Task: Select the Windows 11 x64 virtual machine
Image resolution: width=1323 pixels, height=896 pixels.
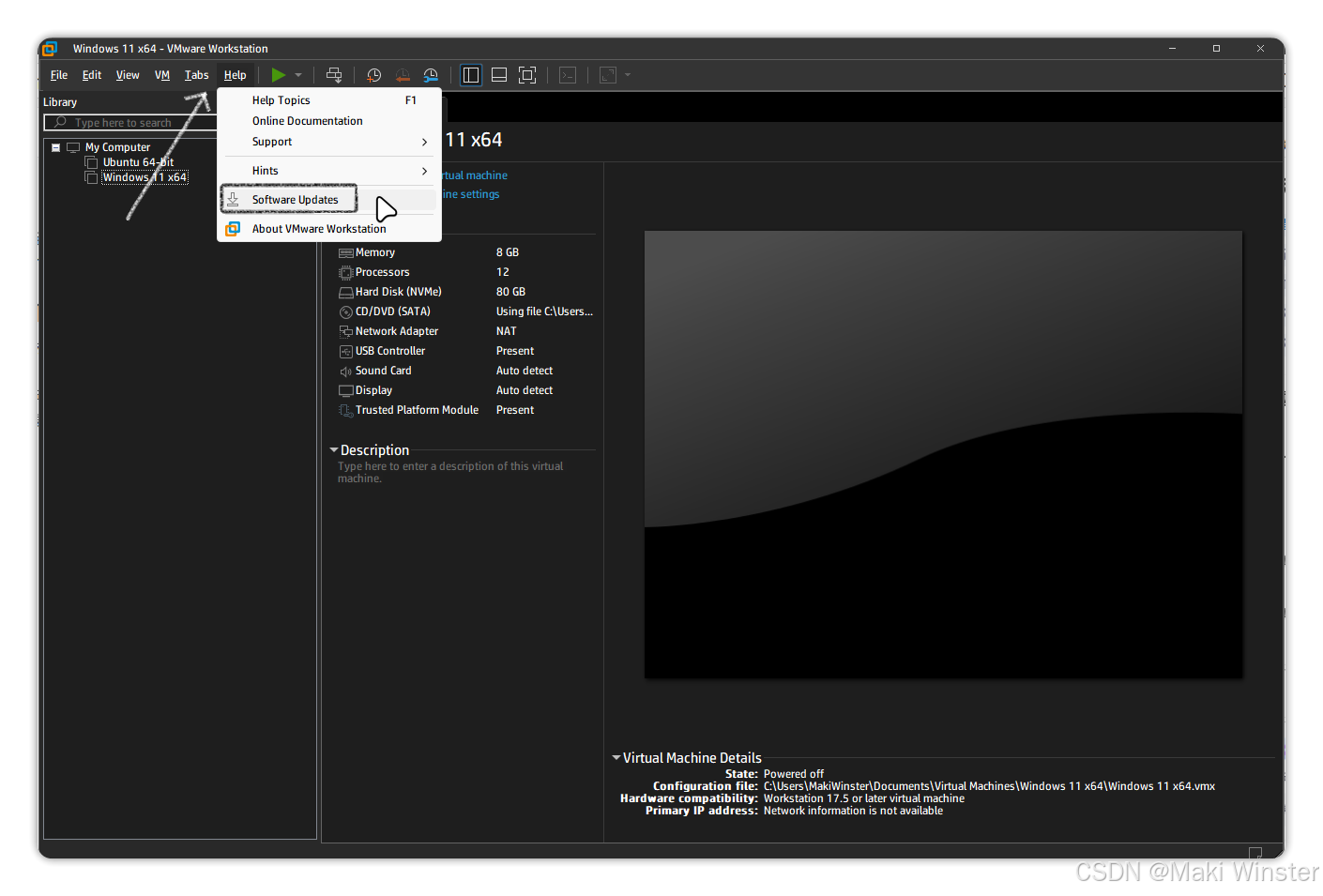Action: 144,177
